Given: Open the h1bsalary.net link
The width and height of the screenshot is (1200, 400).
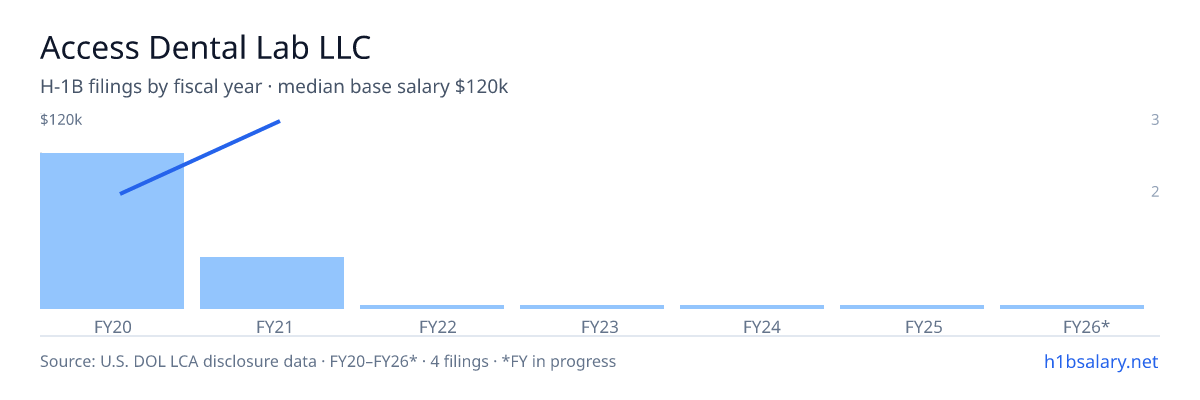Looking at the screenshot, I should click(1100, 361).
